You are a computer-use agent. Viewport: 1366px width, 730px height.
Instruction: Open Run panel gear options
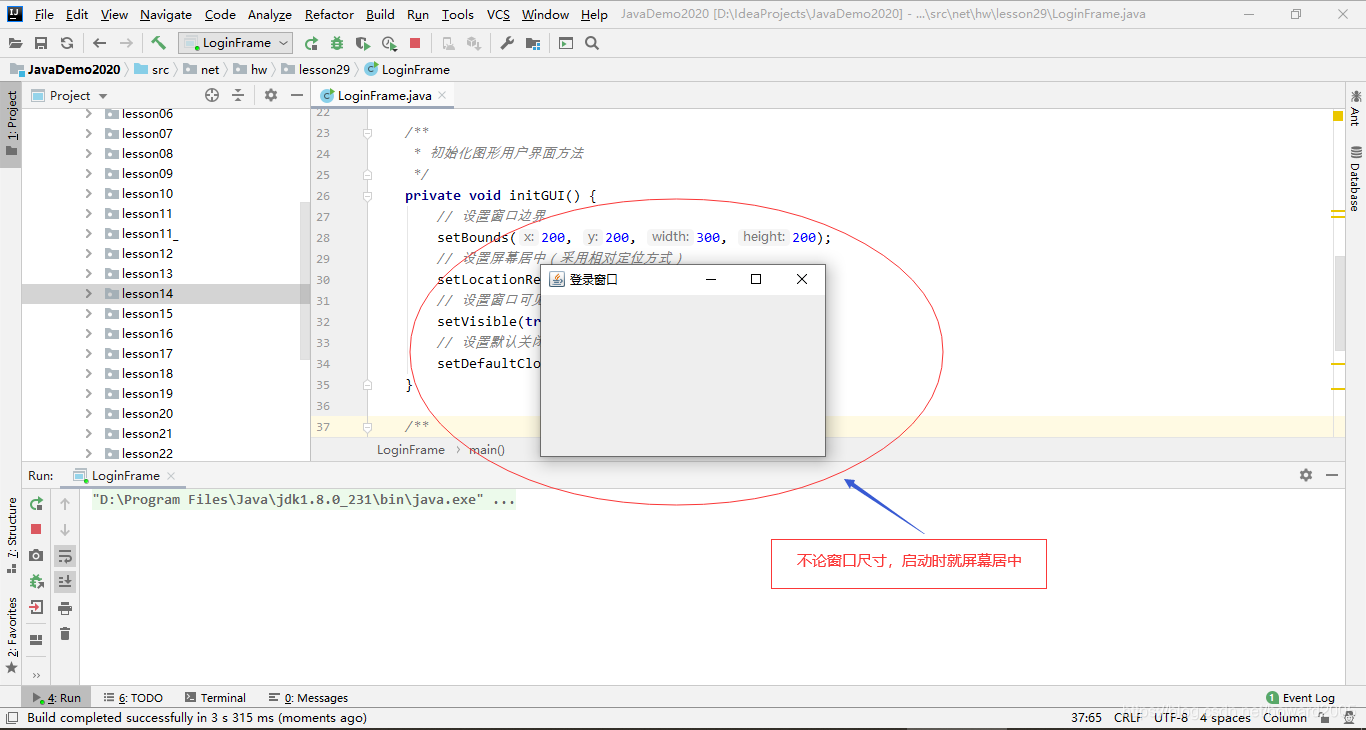[x=1306, y=475]
